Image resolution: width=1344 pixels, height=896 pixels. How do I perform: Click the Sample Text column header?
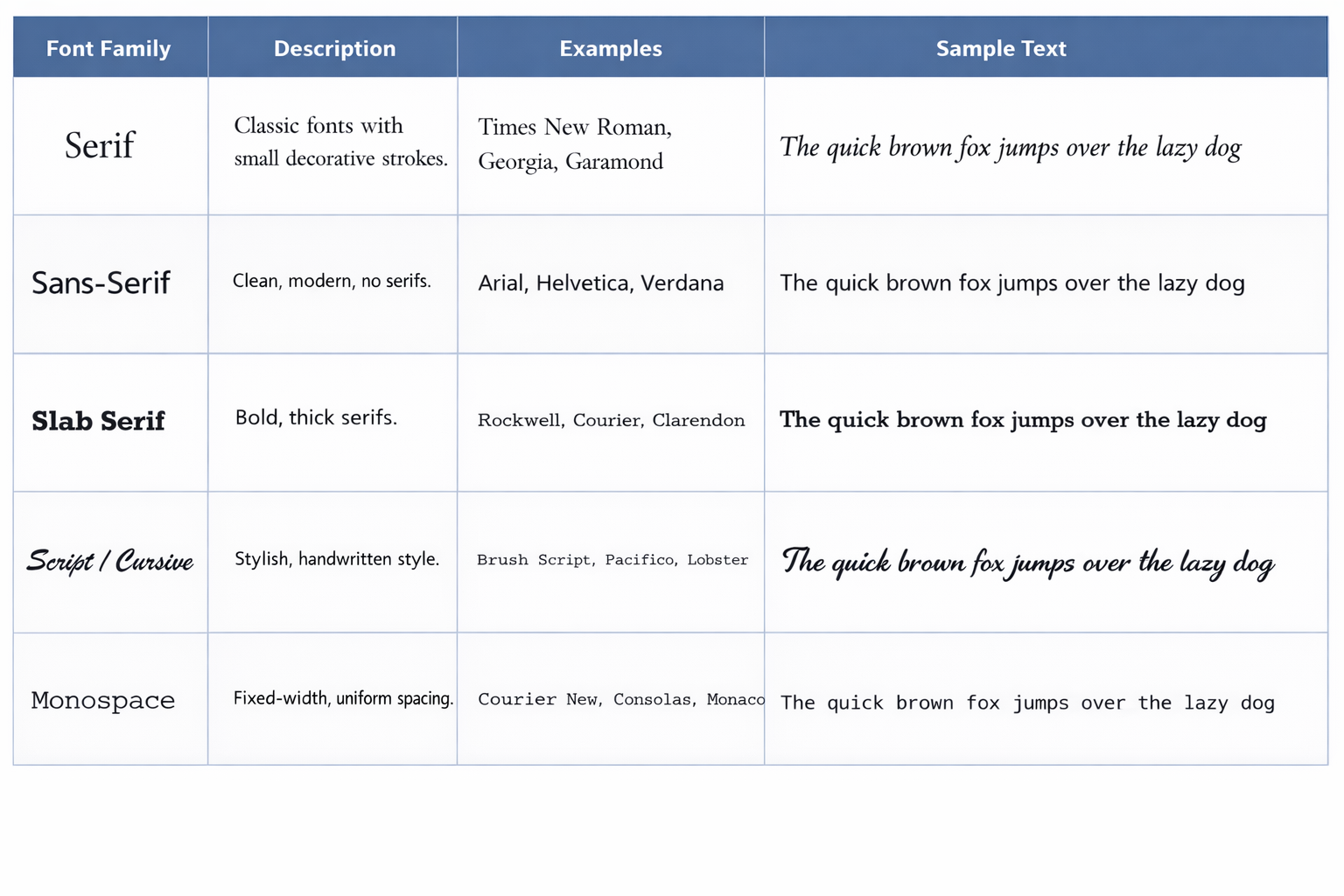pyautogui.click(x=1000, y=48)
